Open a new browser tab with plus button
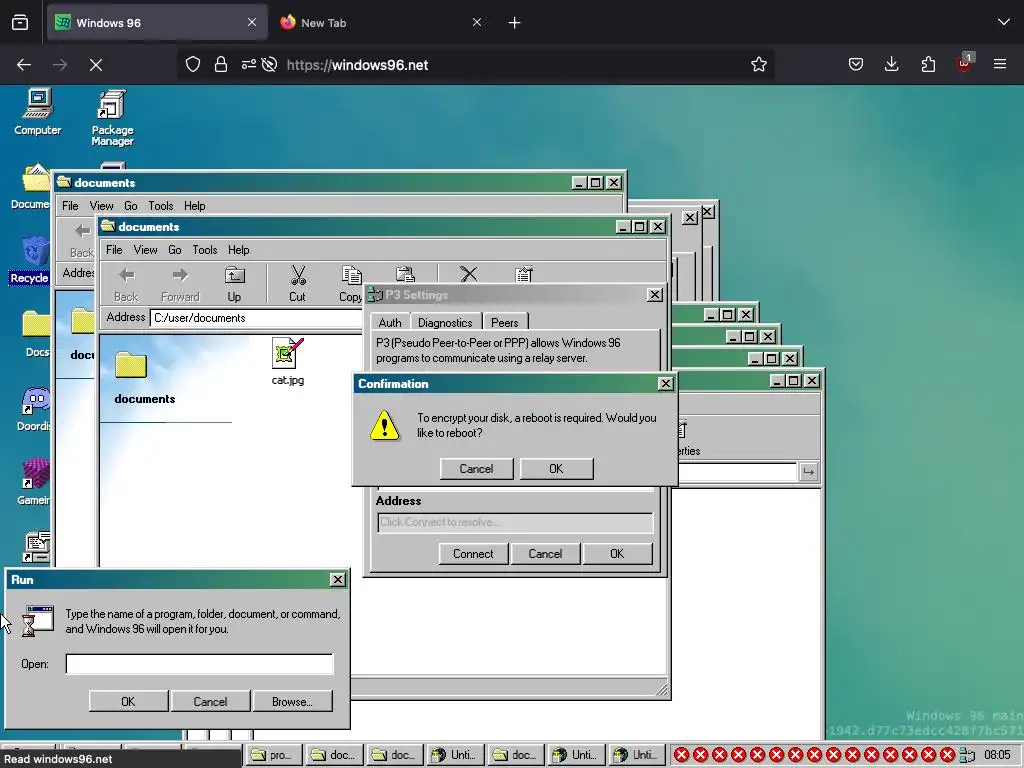 coord(515,23)
